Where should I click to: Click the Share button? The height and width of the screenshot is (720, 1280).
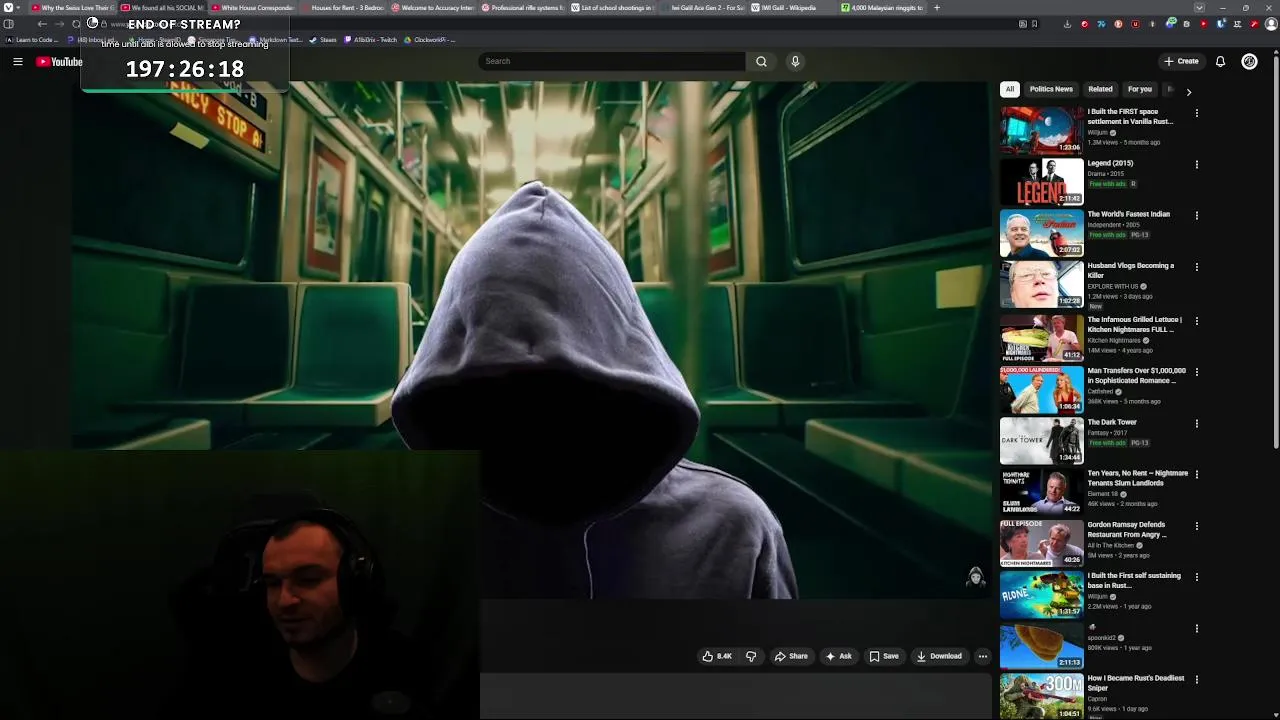pos(791,656)
